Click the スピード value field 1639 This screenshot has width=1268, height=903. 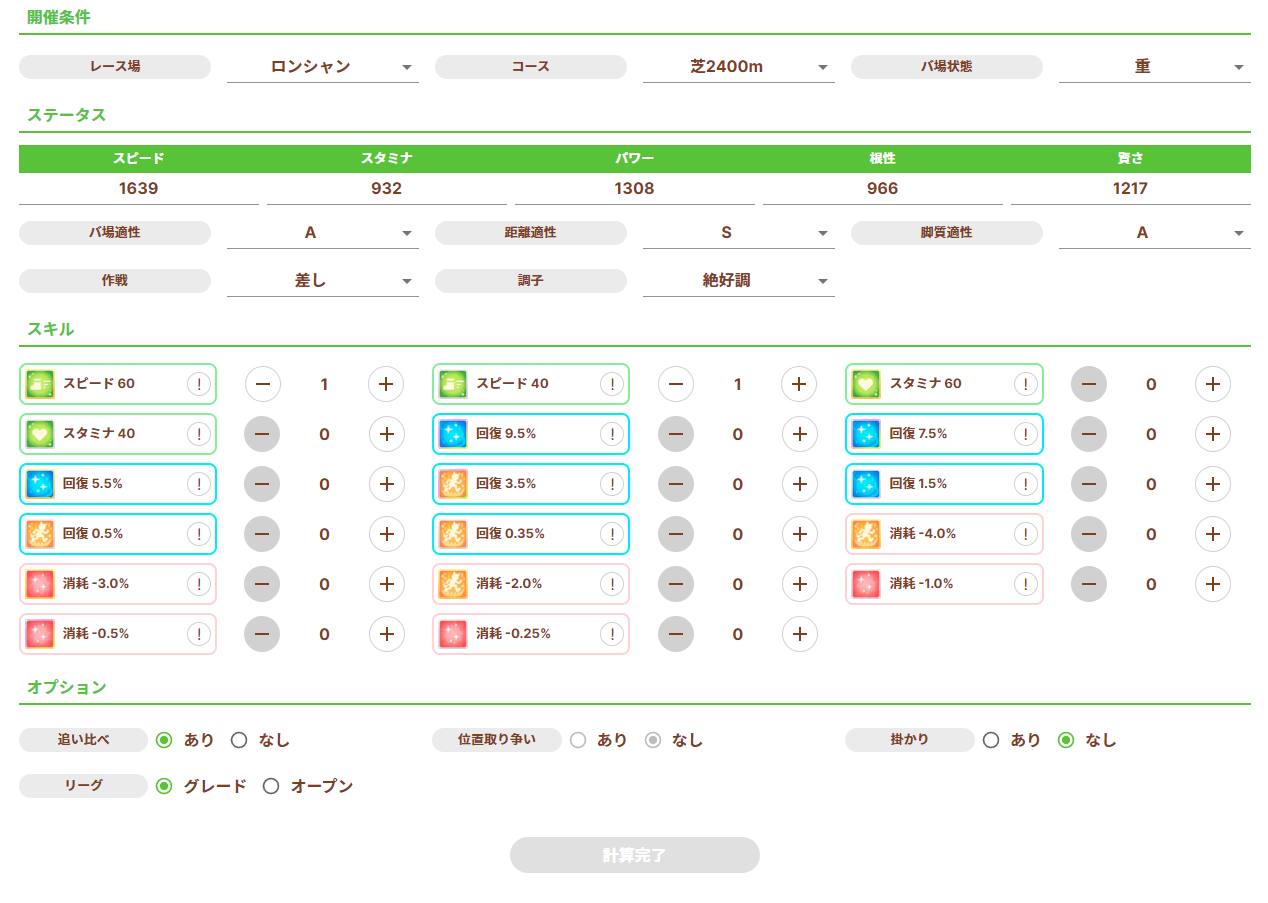pos(139,189)
